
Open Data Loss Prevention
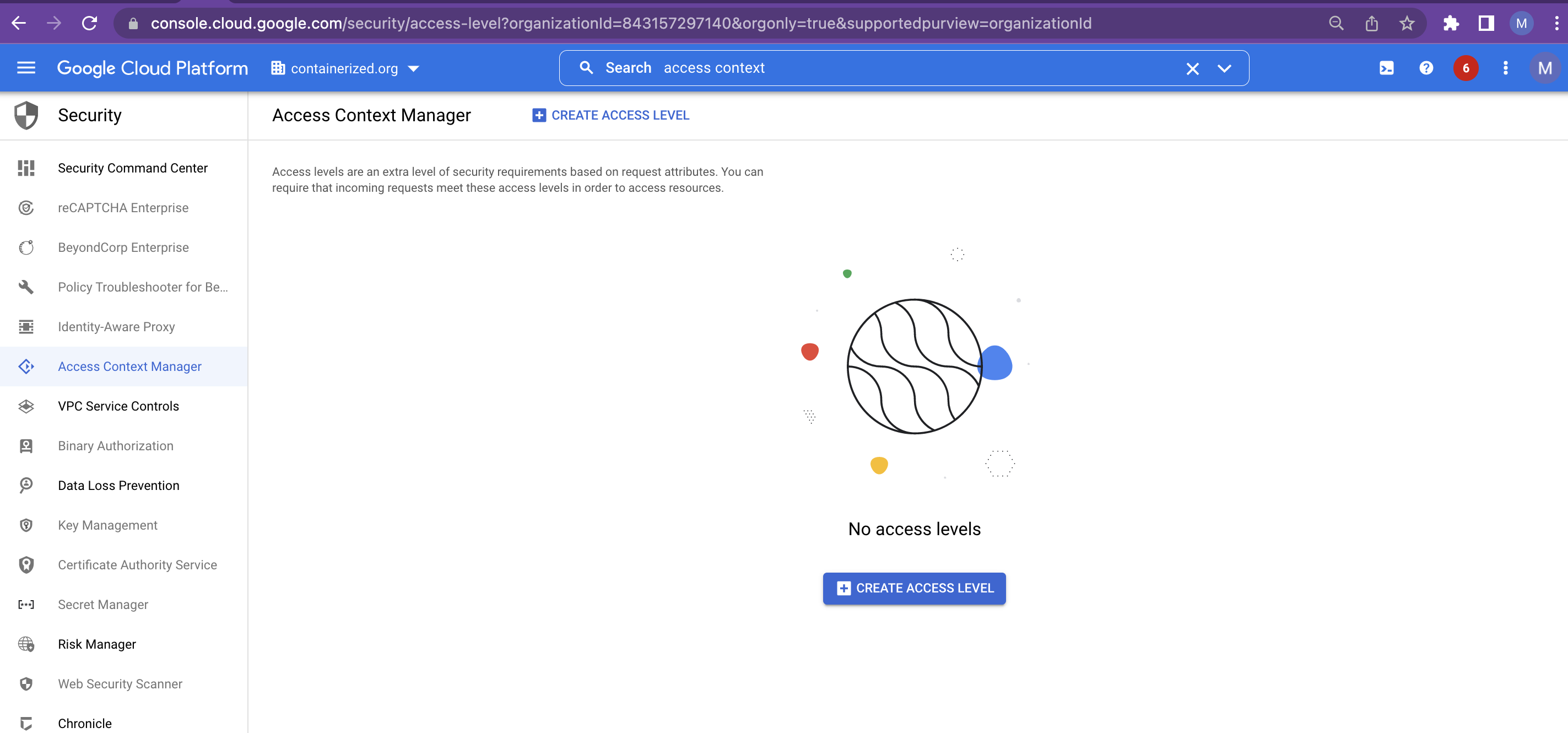pyautogui.click(x=118, y=485)
